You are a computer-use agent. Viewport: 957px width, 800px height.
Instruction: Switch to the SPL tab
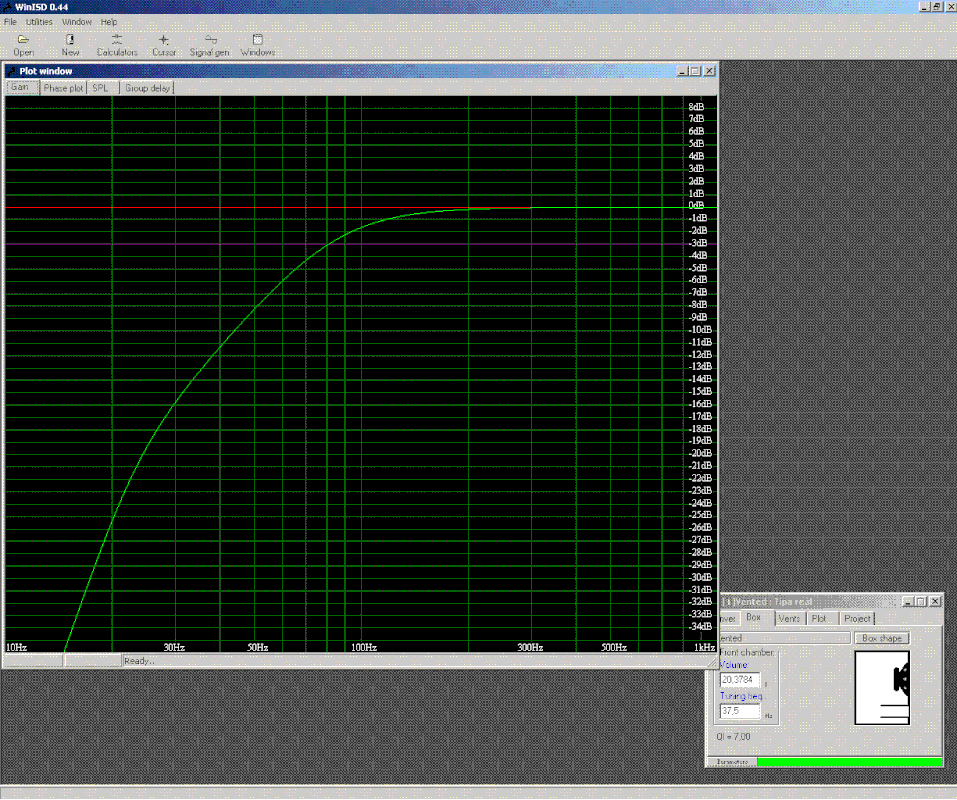102,88
